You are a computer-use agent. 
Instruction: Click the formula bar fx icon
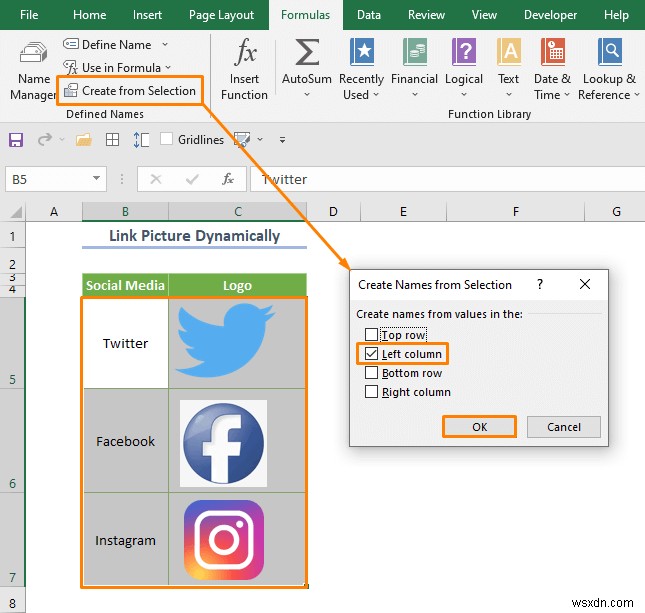tap(228, 179)
